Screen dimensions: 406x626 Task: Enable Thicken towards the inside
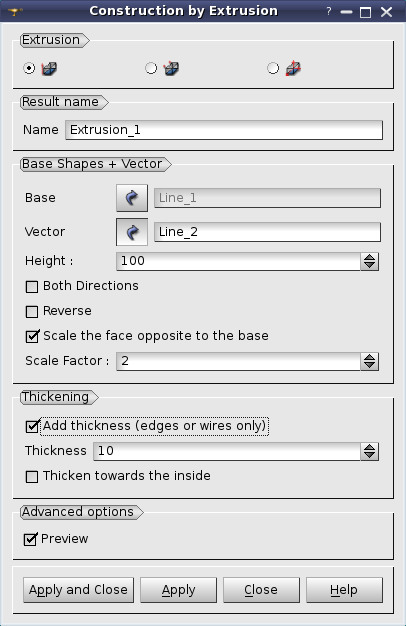coord(32,476)
